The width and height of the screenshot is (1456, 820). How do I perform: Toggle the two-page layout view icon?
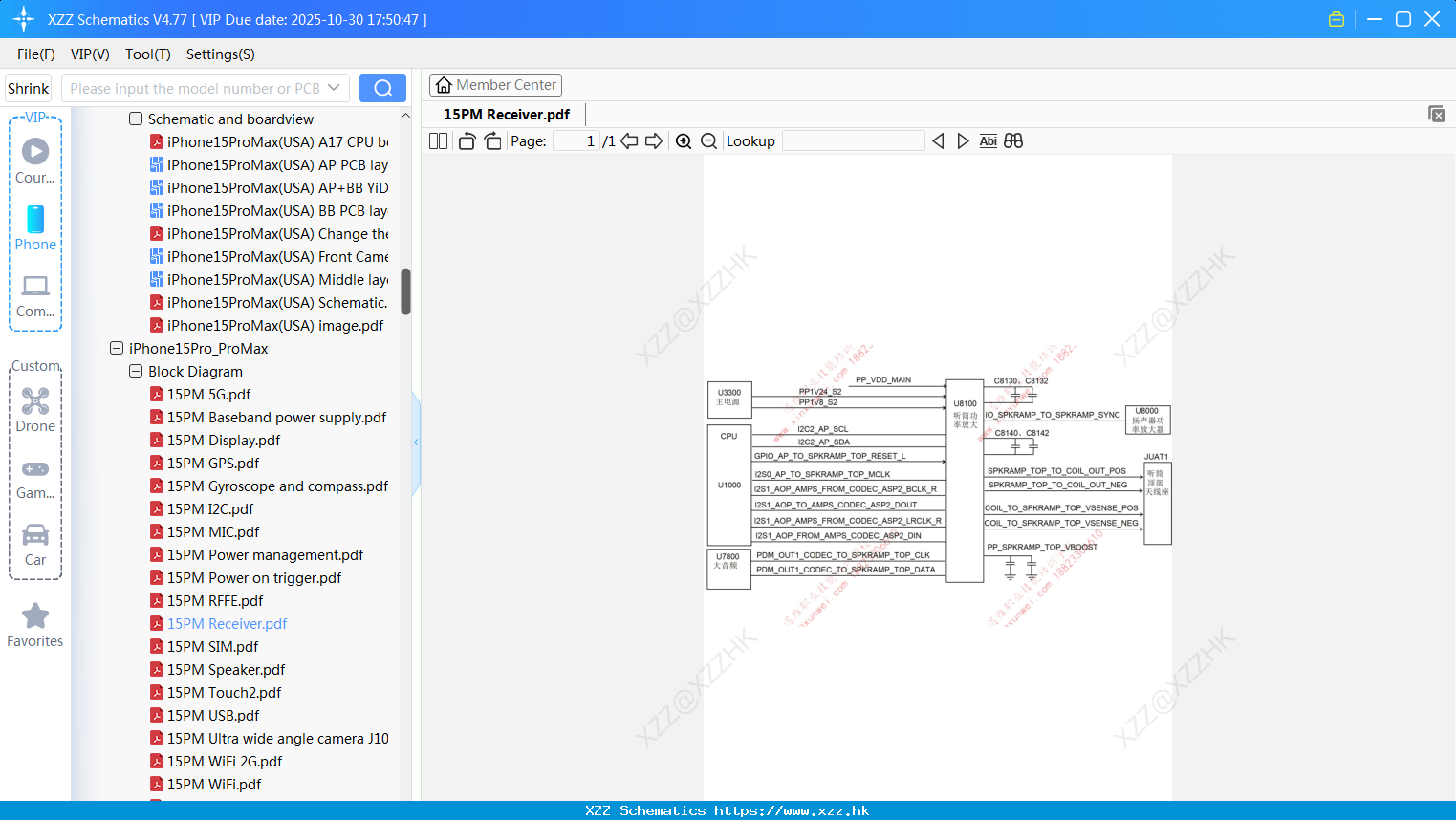coord(438,141)
